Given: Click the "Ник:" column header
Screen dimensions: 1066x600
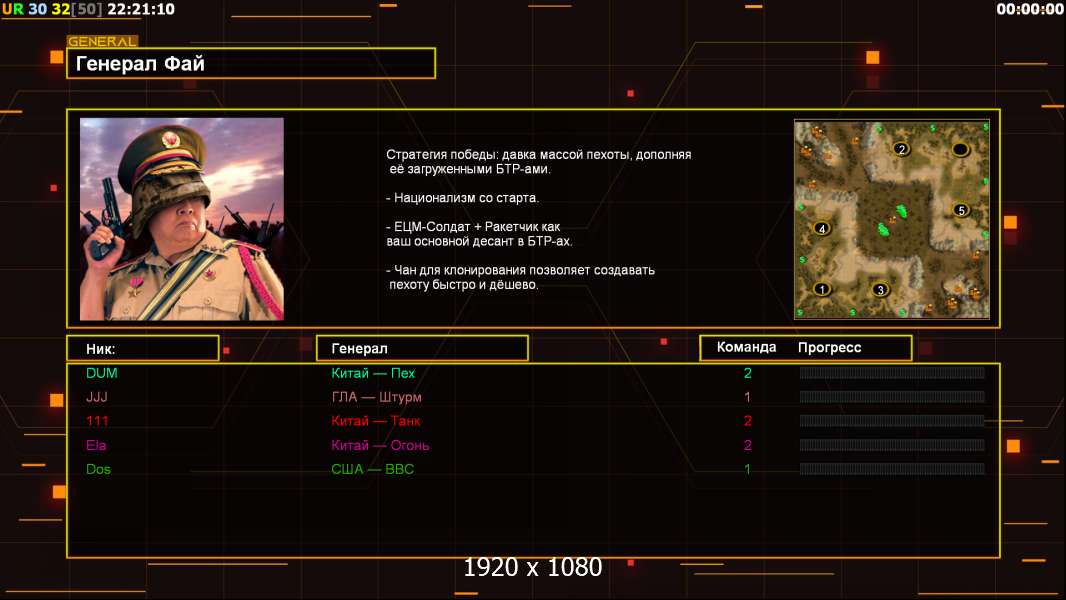Looking at the screenshot, I should click(x=143, y=349).
